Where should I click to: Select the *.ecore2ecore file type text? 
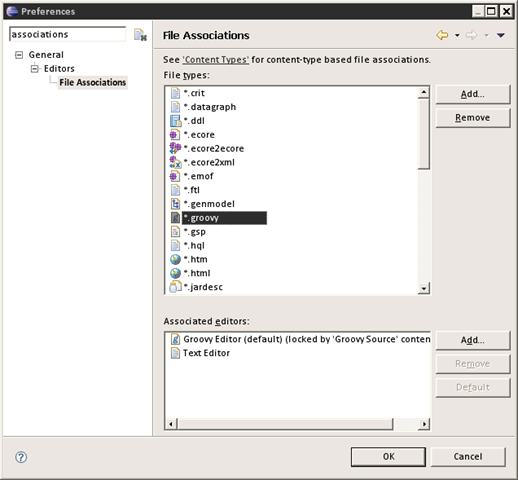214,148
